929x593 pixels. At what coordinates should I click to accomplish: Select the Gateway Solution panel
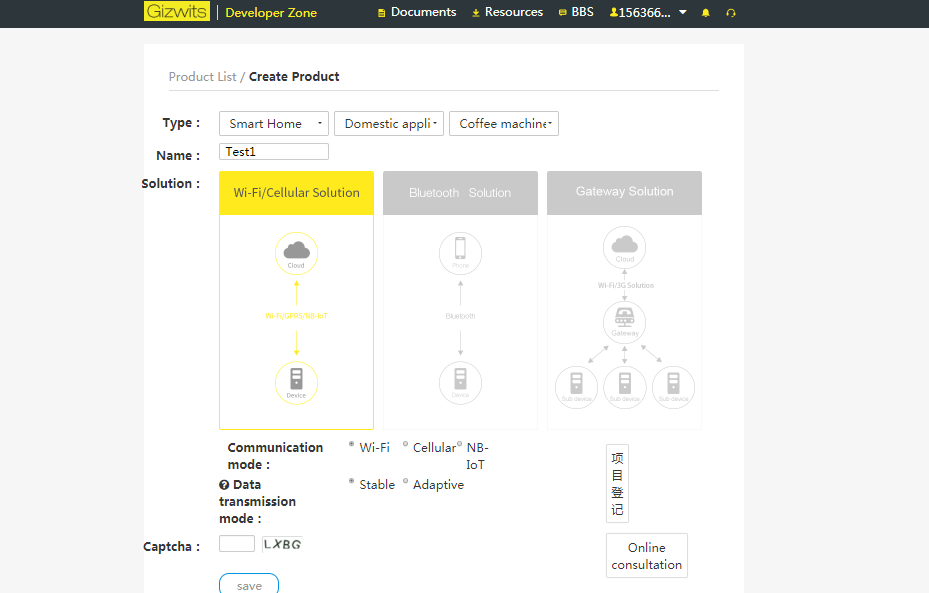tap(623, 192)
